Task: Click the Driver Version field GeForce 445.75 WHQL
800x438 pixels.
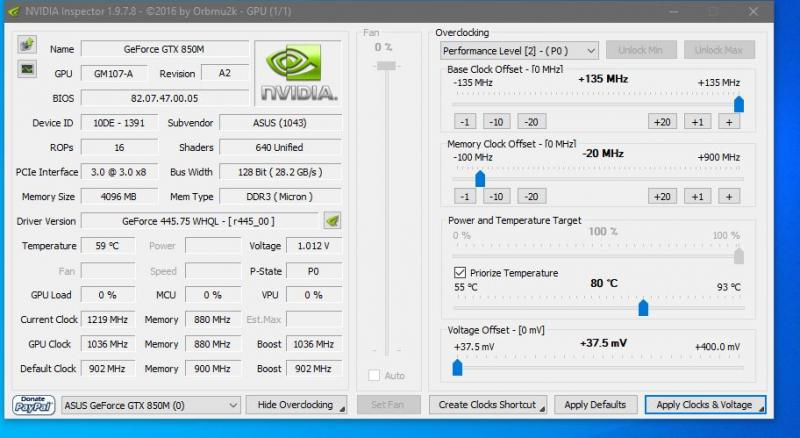Action: point(199,221)
